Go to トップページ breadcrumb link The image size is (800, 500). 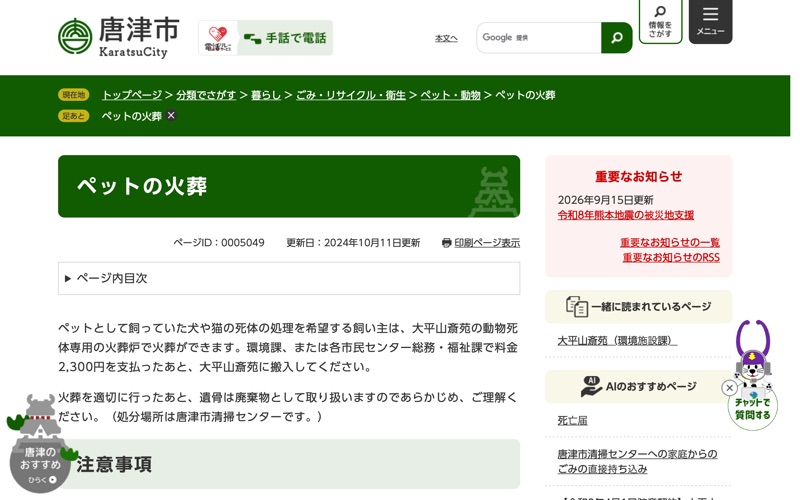(132, 95)
